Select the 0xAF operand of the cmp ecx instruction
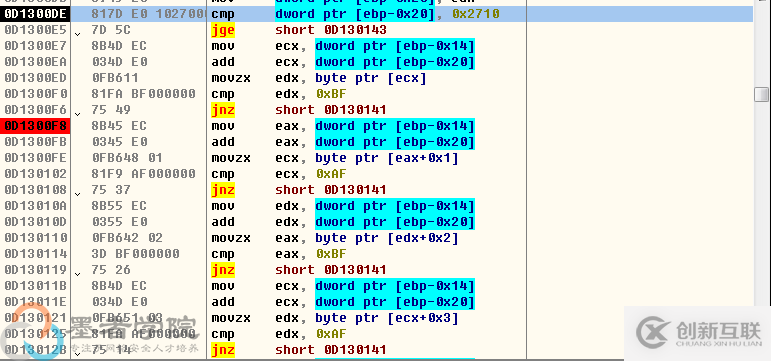The width and height of the screenshot is (771, 361). [331, 174]
